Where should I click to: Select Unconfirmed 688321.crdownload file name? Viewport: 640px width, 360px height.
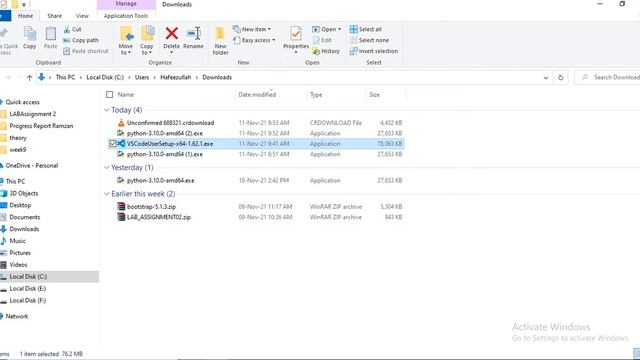click(x=170, y=122)
